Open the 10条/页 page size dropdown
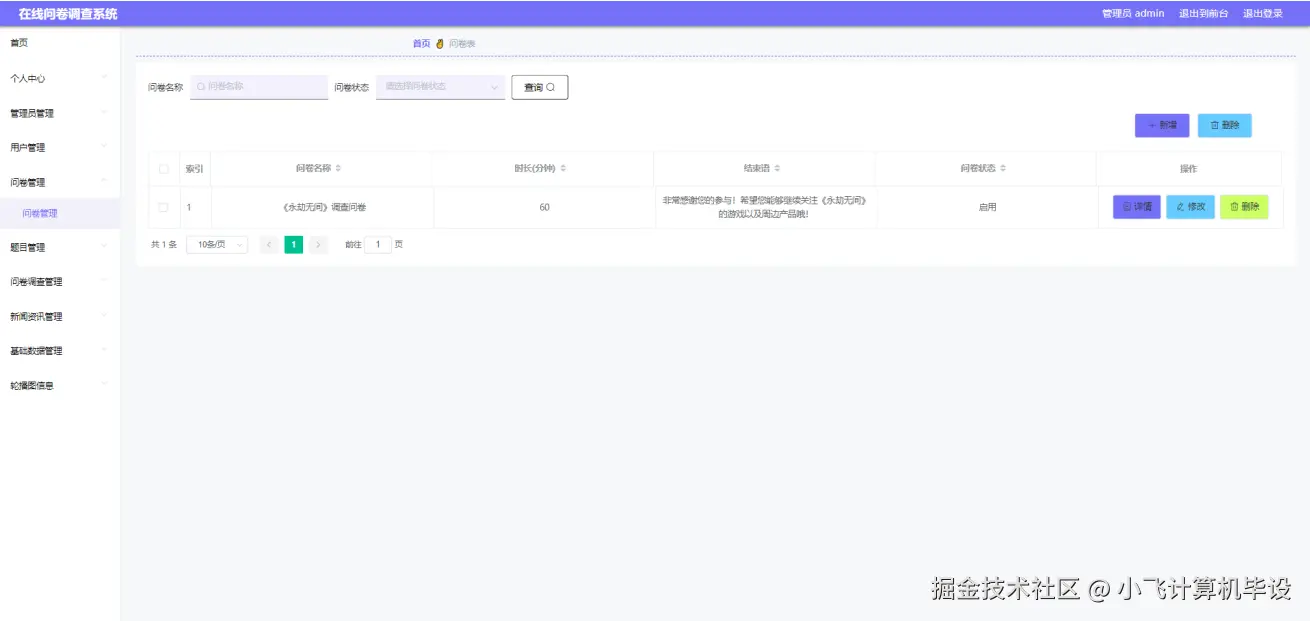The height and width of the screenshot is (621, 1310). click(217, 244)
